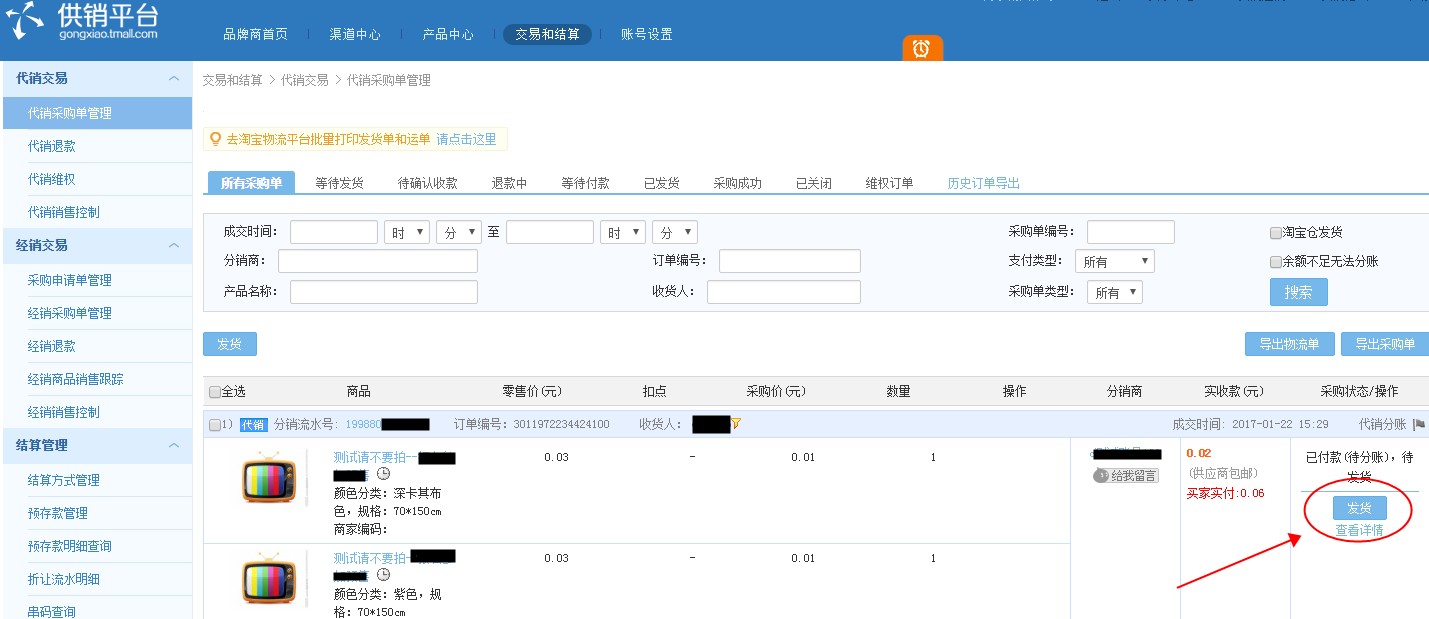
Task: Enable the 淘宝仓发货 checkbox
Action: pos(1275,233)
